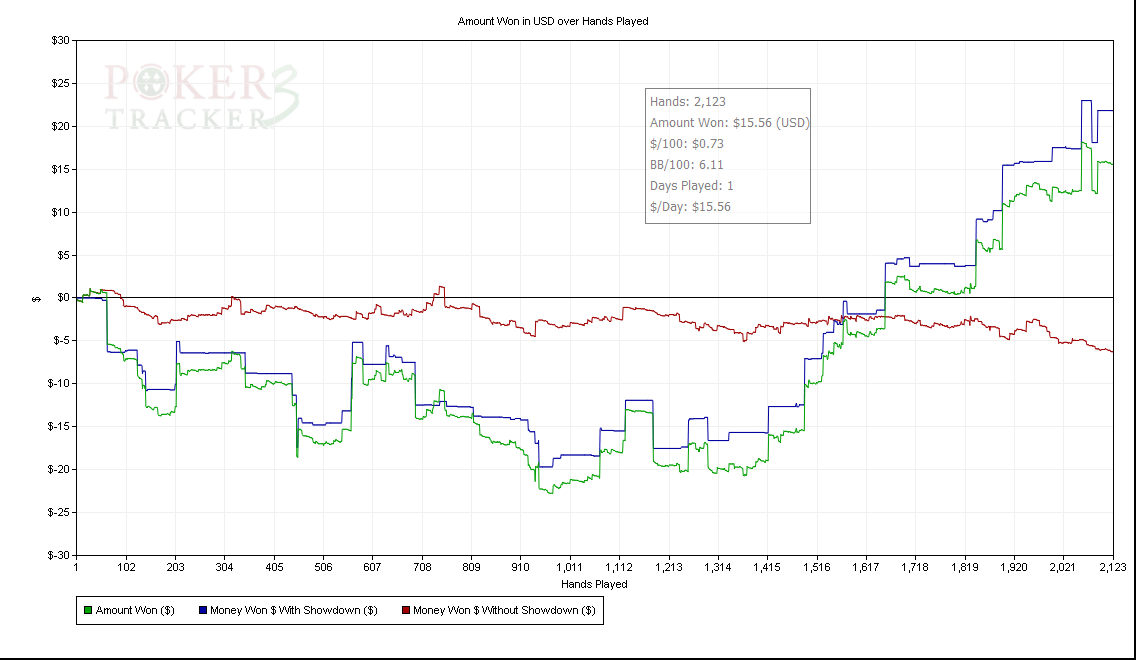Click the $25 y-axis label
Screen dimensions: 1136x660
(x=60, y=83)
